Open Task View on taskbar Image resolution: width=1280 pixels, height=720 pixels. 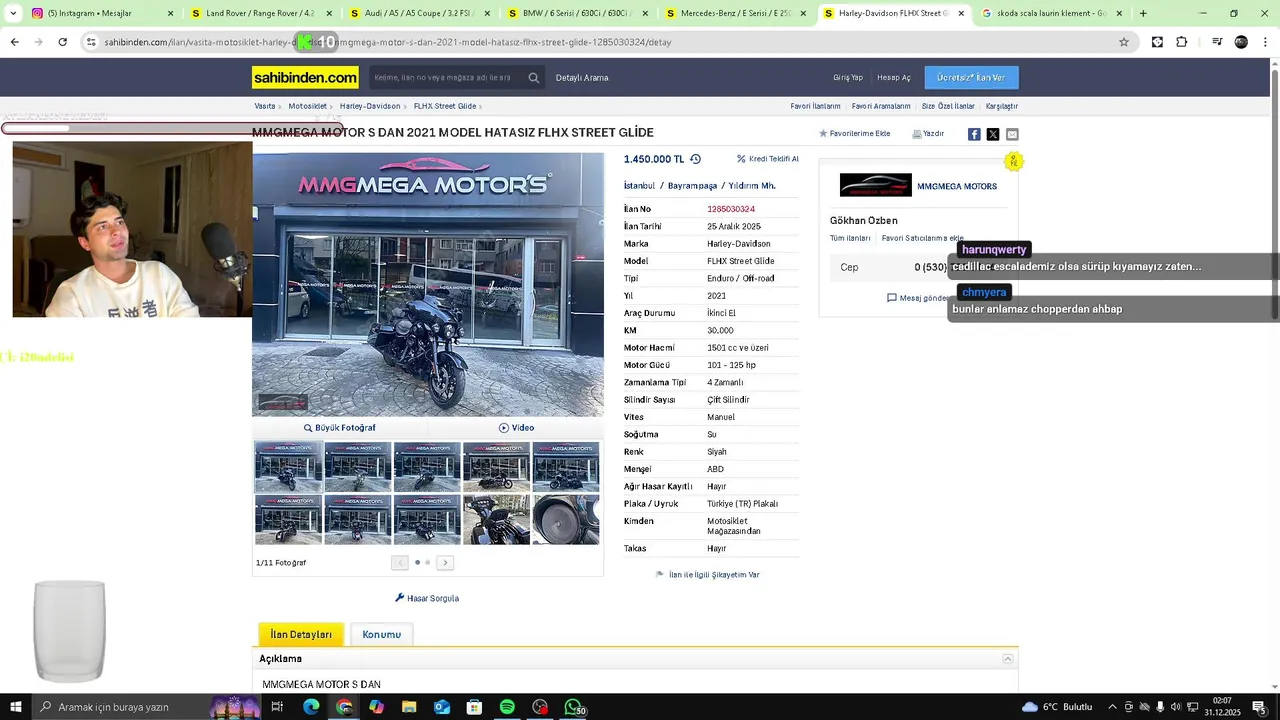coord(277,707)
